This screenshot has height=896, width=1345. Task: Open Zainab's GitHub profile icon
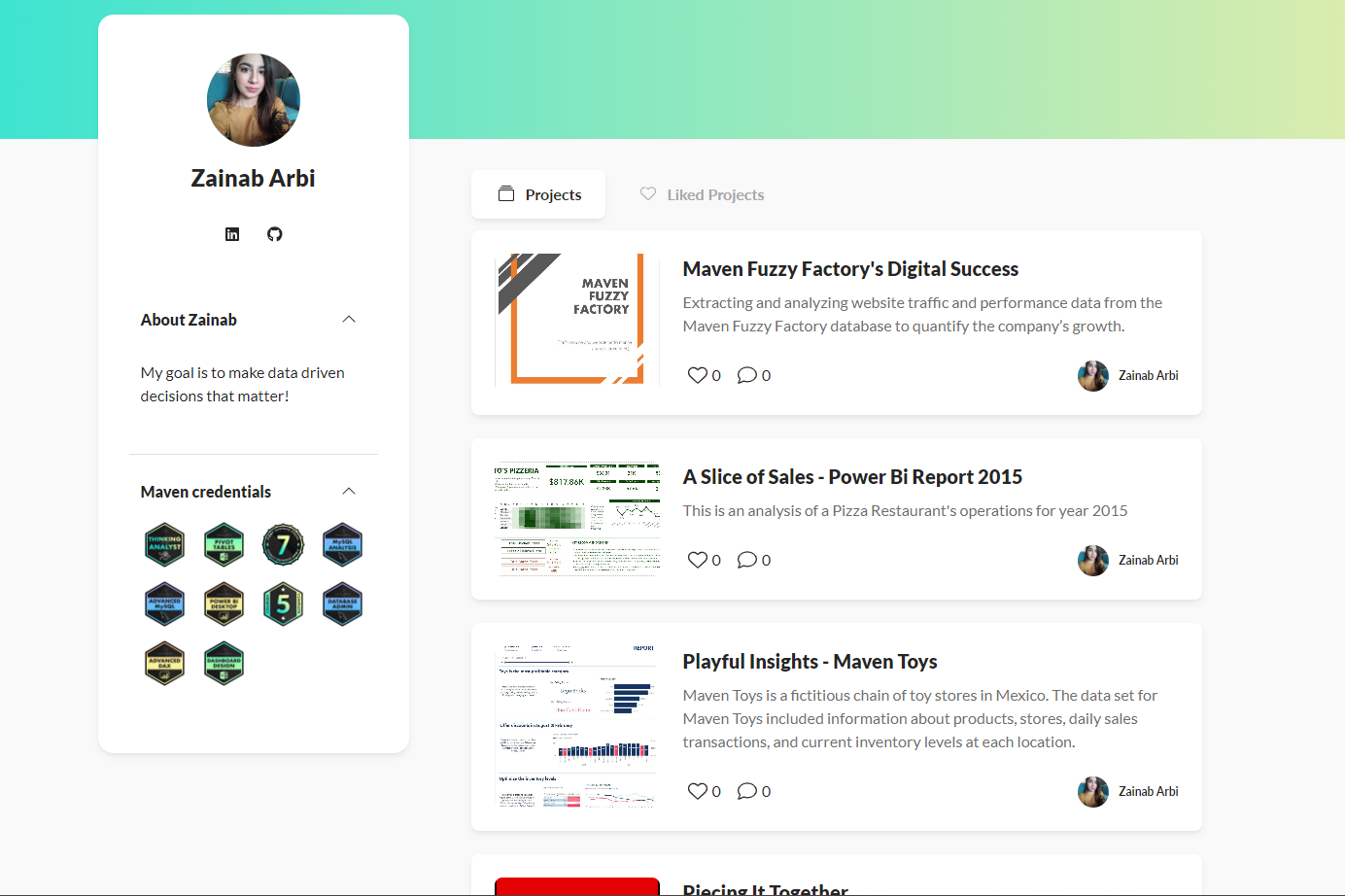pos(275,234)
